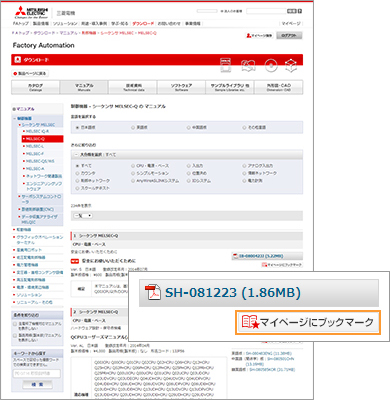This screenshot has height=400, width=390.
Task: Select MELSEC-F in the sidebar
Action: click(35, 154)
